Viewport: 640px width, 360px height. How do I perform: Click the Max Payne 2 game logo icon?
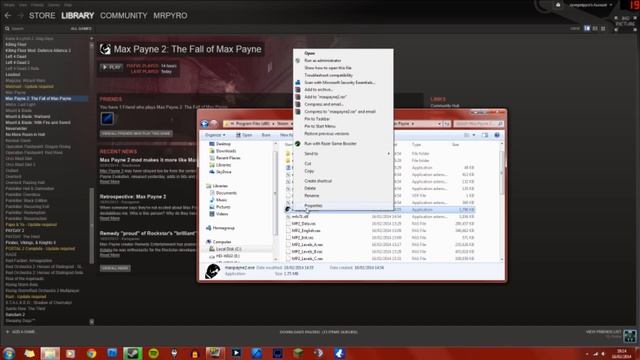click(105, 49)
